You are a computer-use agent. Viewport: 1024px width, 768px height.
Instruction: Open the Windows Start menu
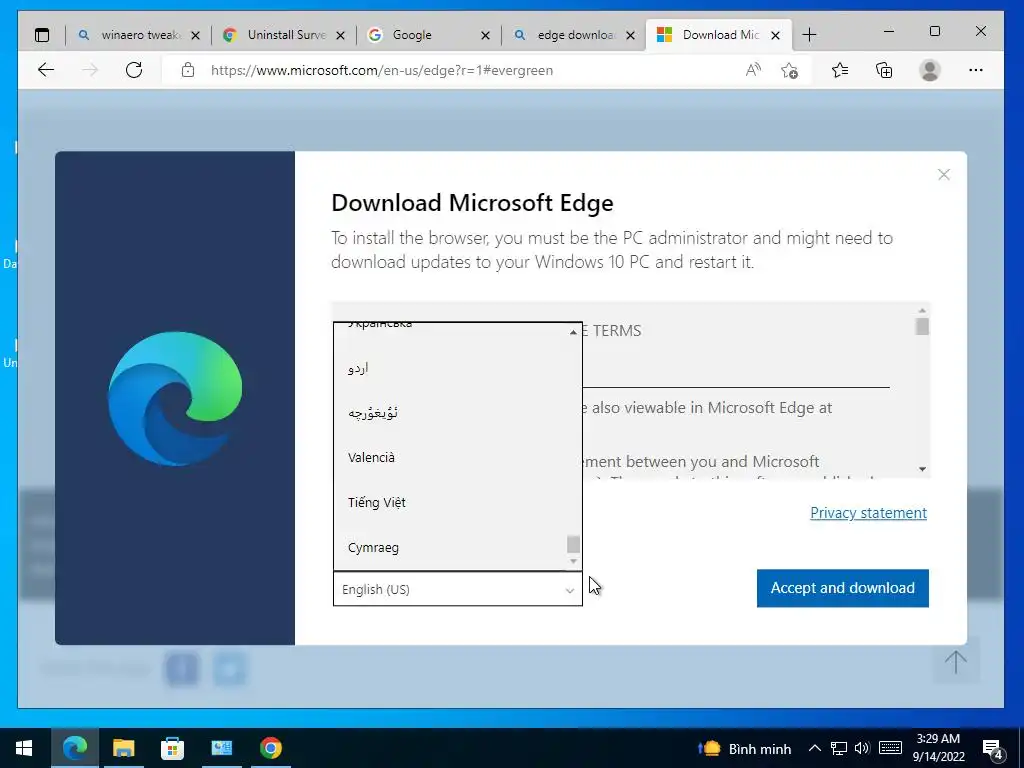click(x=24, y=748)
